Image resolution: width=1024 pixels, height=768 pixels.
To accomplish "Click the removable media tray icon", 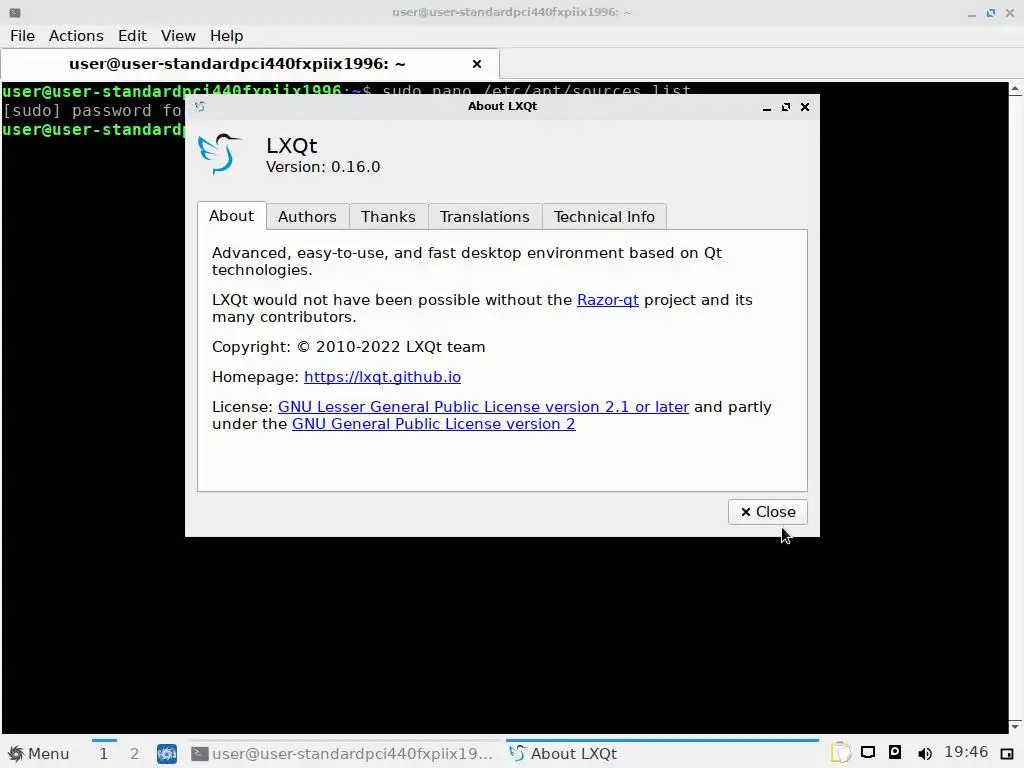I will (x=895, y=752).
